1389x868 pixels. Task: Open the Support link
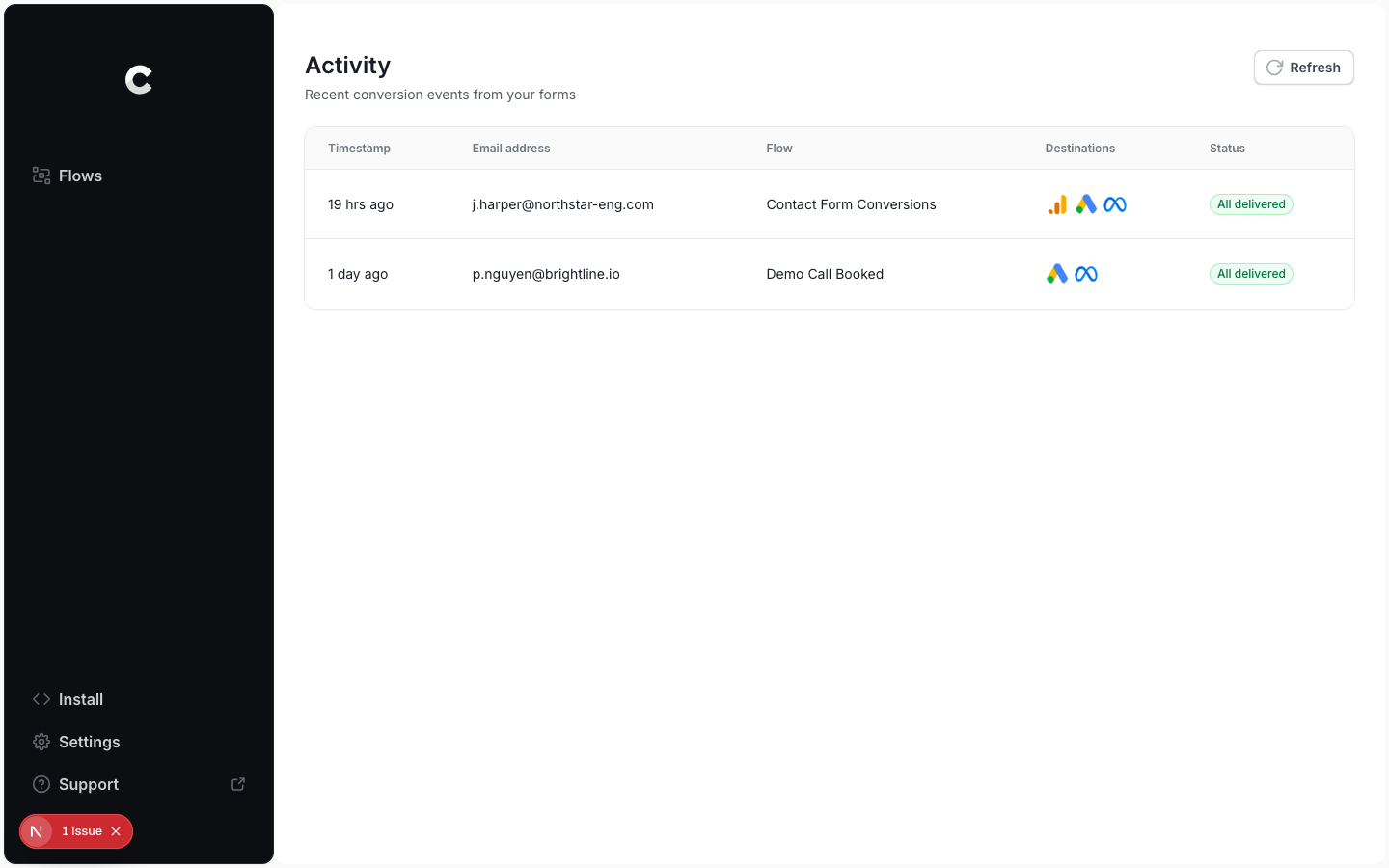pyautogui.click(x=139, y=784)
